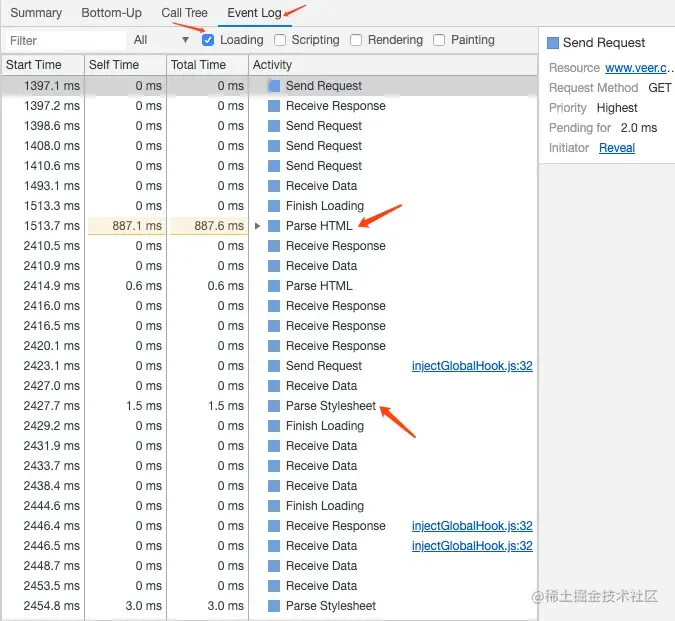Click the 887.6 ms total time cell
This screenshot has width=675, height=621.
tap(209, 226)
